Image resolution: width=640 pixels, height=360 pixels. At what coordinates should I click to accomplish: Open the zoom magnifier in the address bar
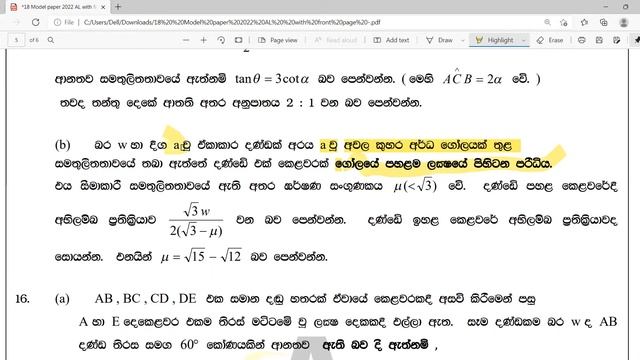click(x=547, y=22)
